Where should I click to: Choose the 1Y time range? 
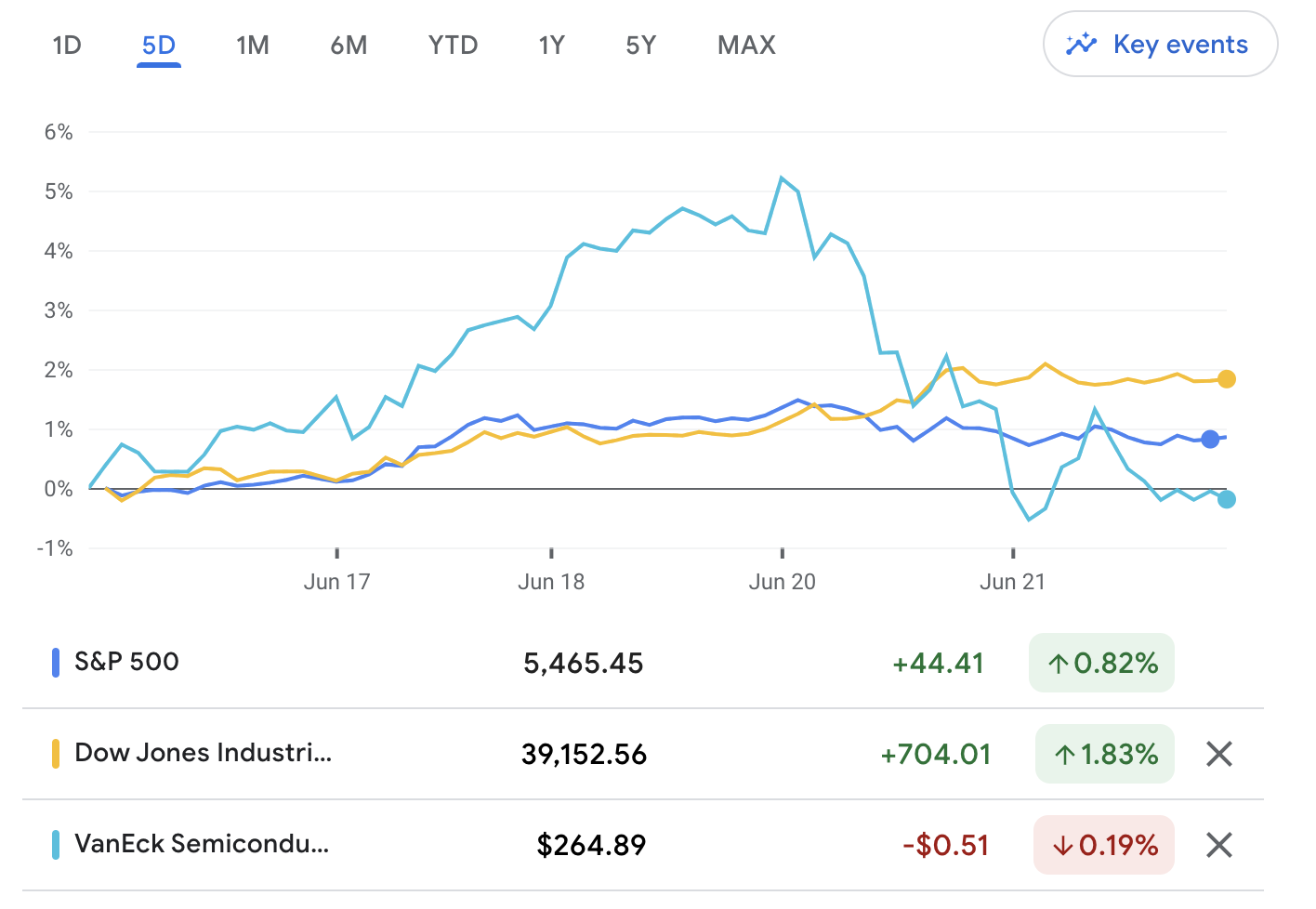[x=551, y=46]
